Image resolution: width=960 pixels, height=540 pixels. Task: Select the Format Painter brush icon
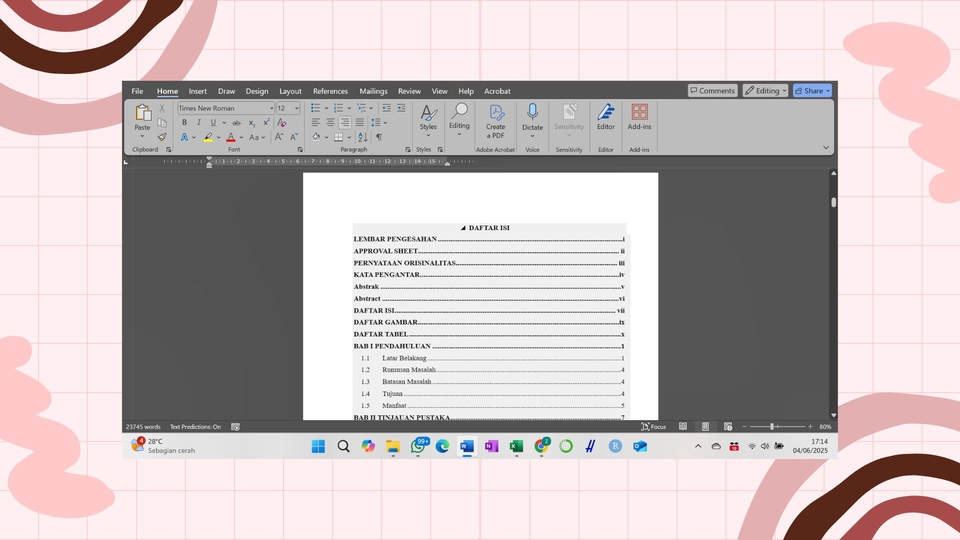coord(162,137)
